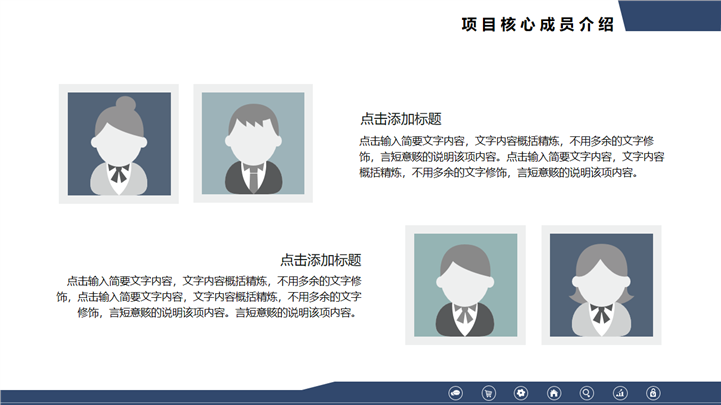Click the settings gear icon
Screen dimensions: 721x405
(x=521, y=393)
